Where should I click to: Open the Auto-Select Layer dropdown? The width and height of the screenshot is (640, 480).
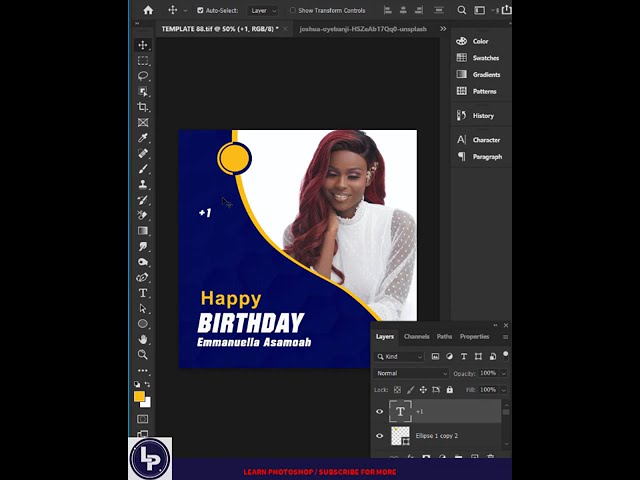click(x=263, y=11)
